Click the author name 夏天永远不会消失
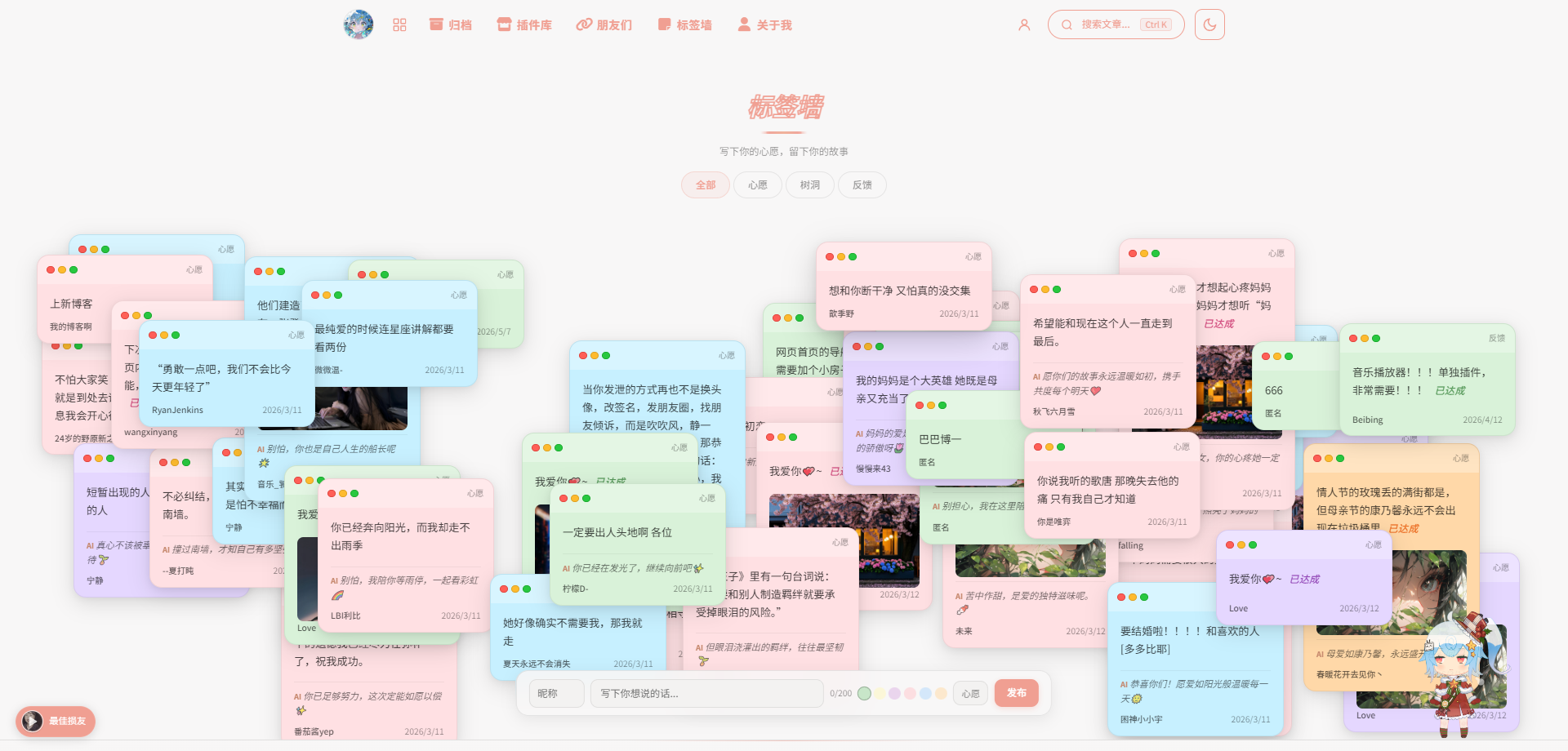 tap(537, 664)
